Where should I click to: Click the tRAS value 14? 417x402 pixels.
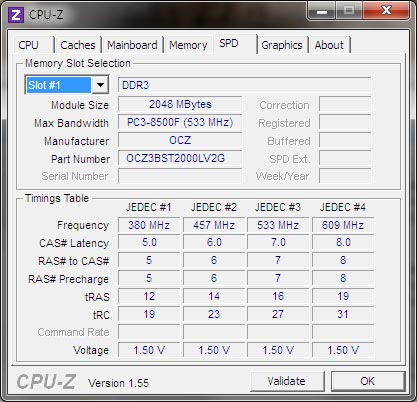[x=214, y=296]
